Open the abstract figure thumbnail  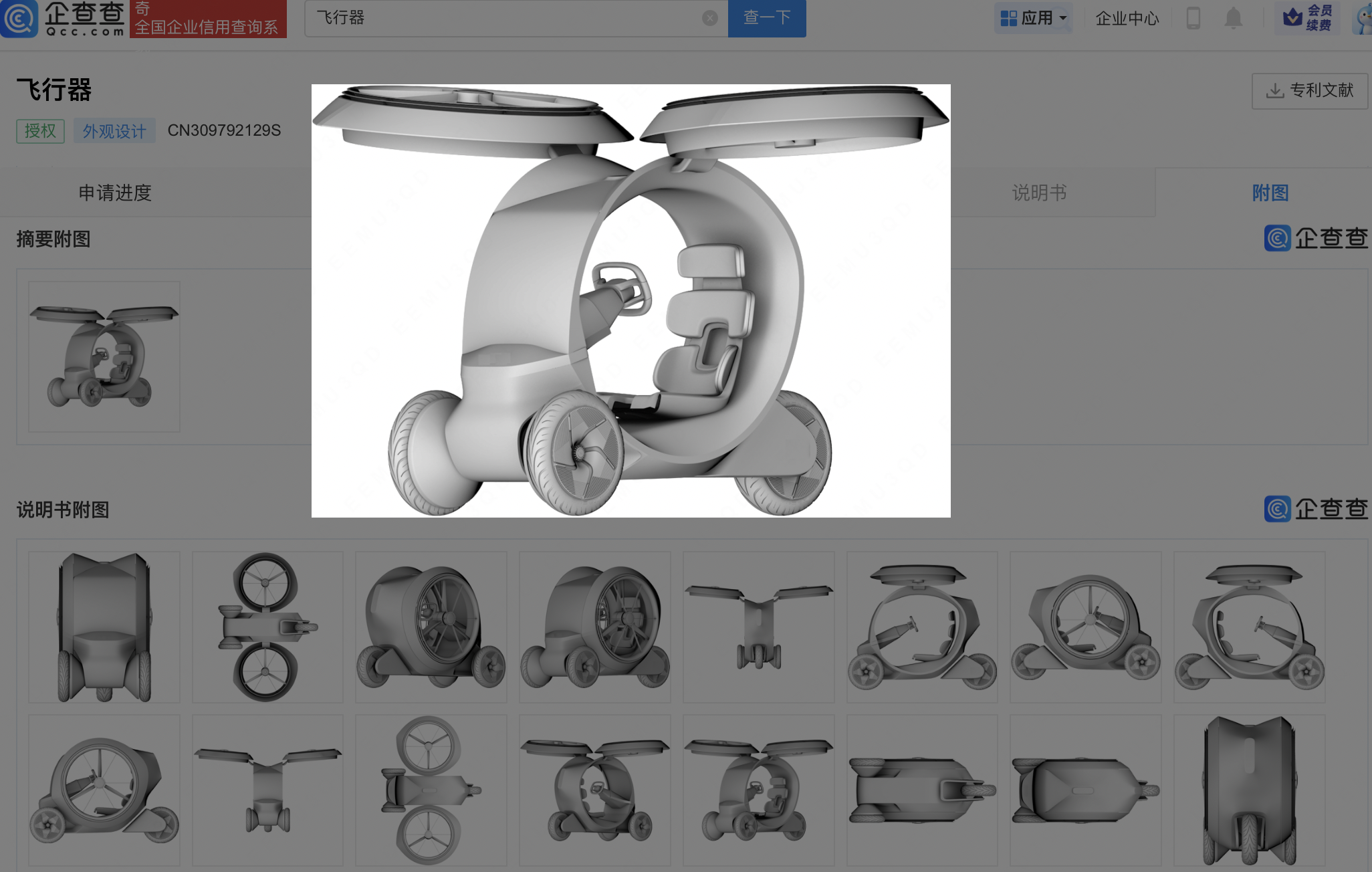click(104, 356)
